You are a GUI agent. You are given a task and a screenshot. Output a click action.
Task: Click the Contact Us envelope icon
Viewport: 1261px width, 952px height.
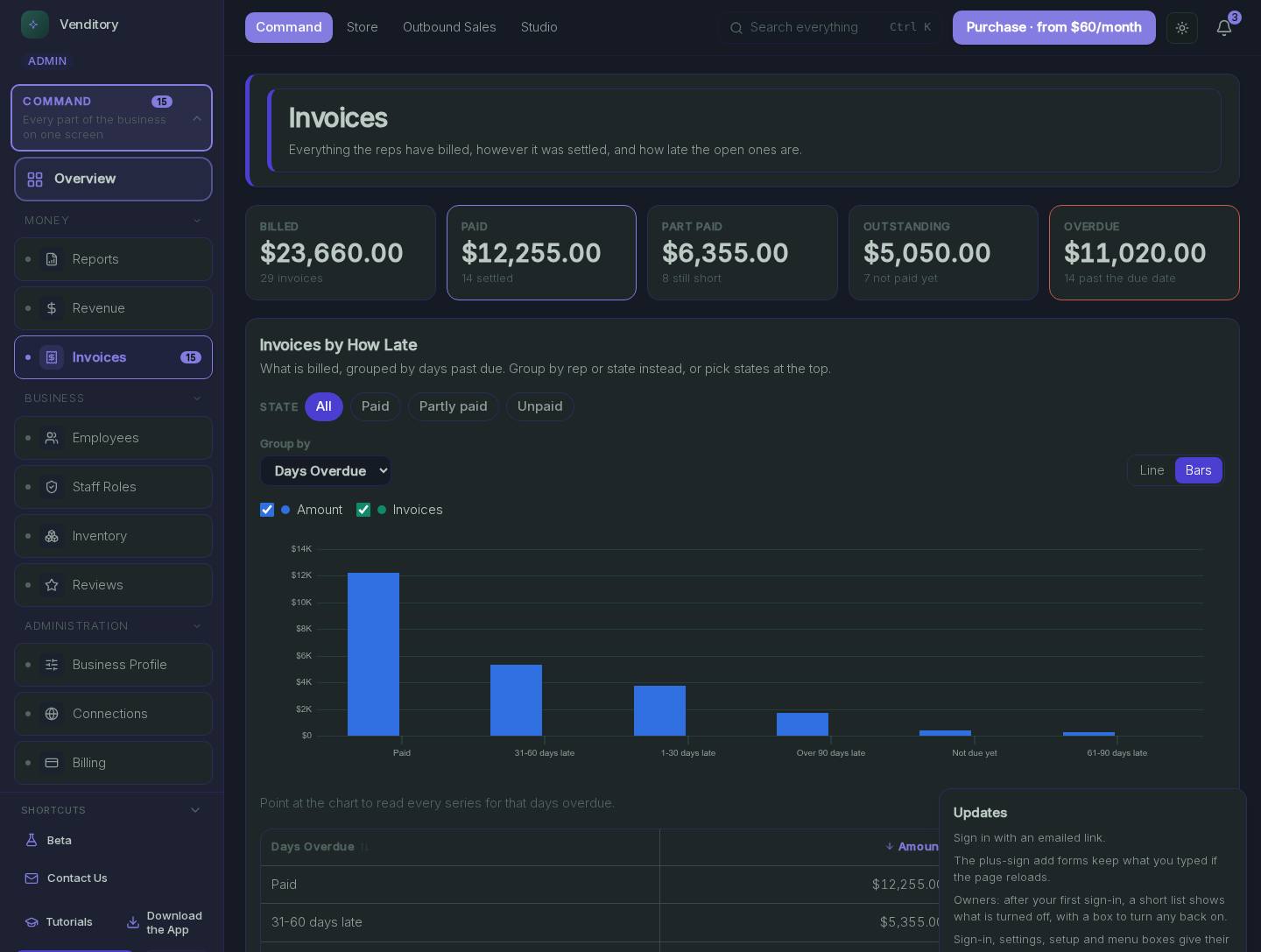click(x=32, y=878)
